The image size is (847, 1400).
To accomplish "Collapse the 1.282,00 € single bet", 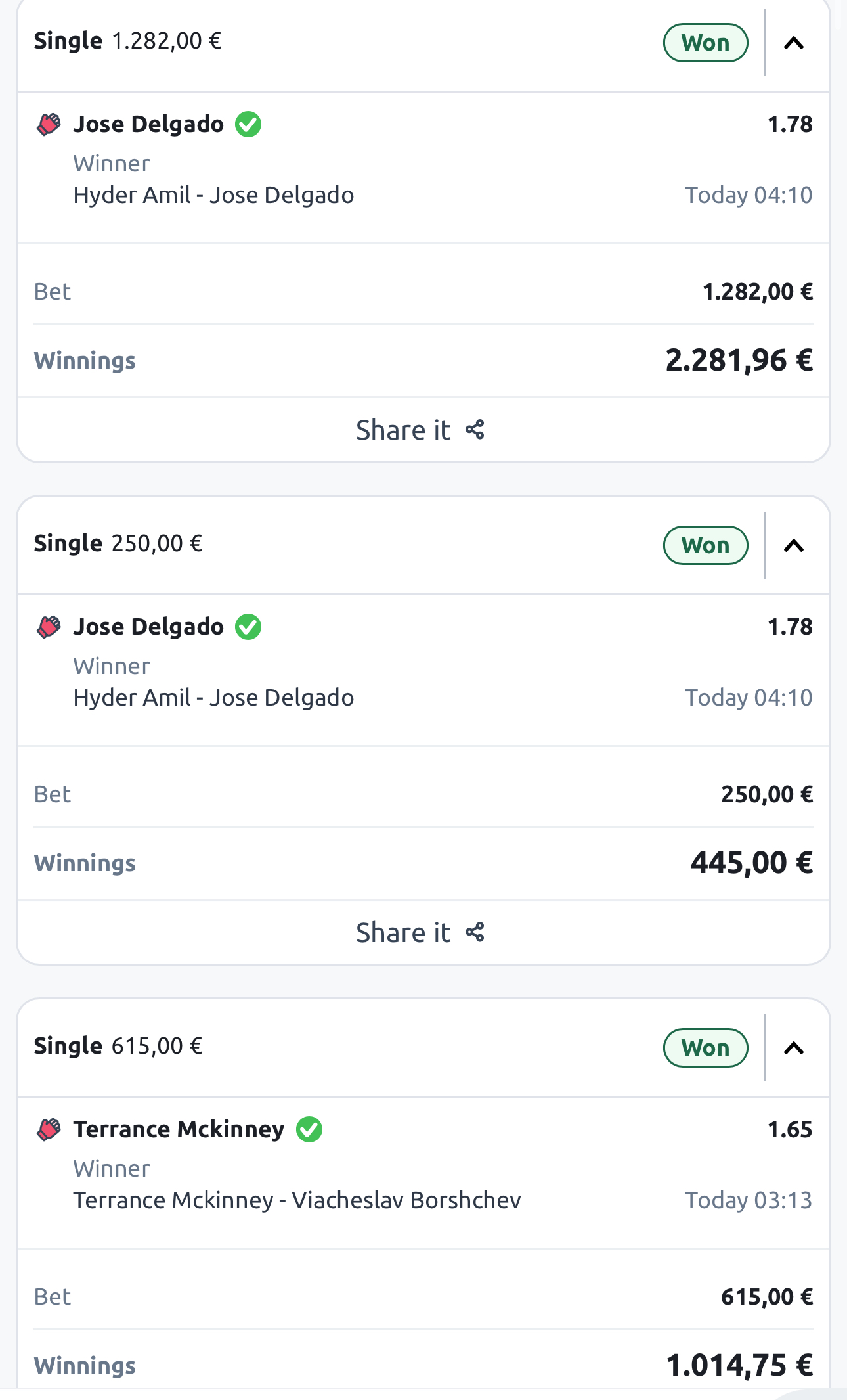I will 794,43.
